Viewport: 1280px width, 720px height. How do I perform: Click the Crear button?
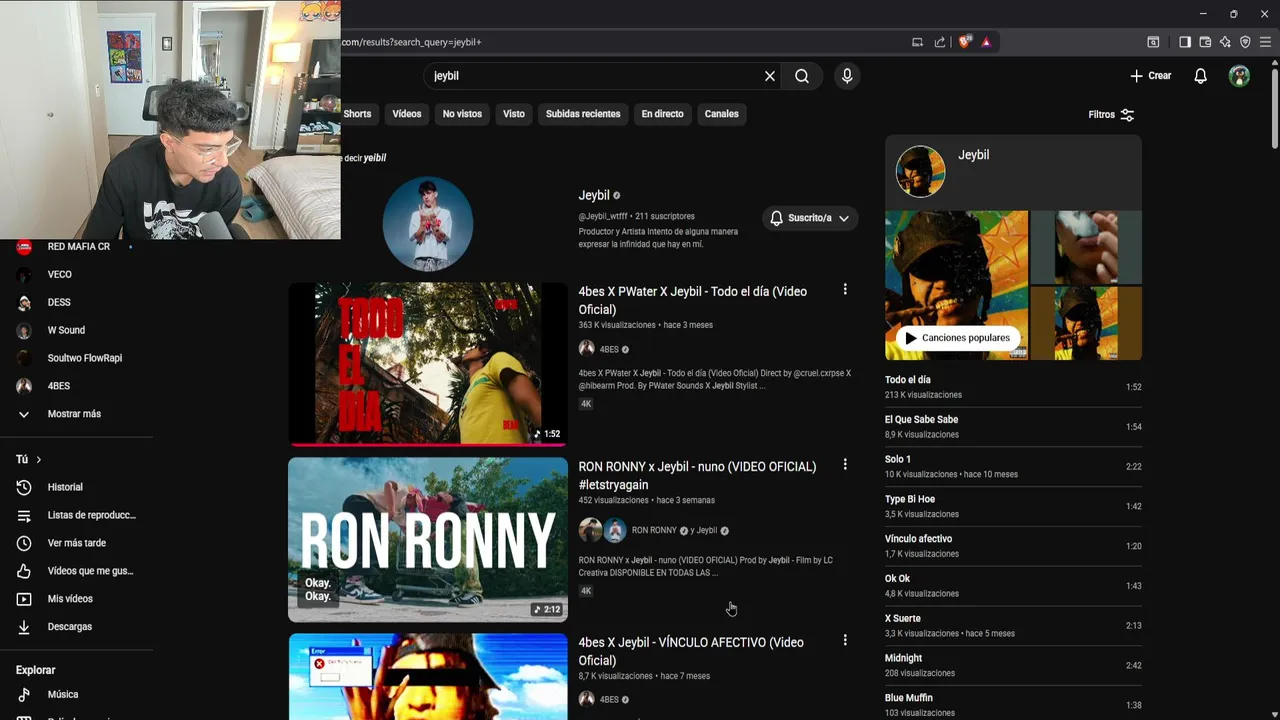1151,76
